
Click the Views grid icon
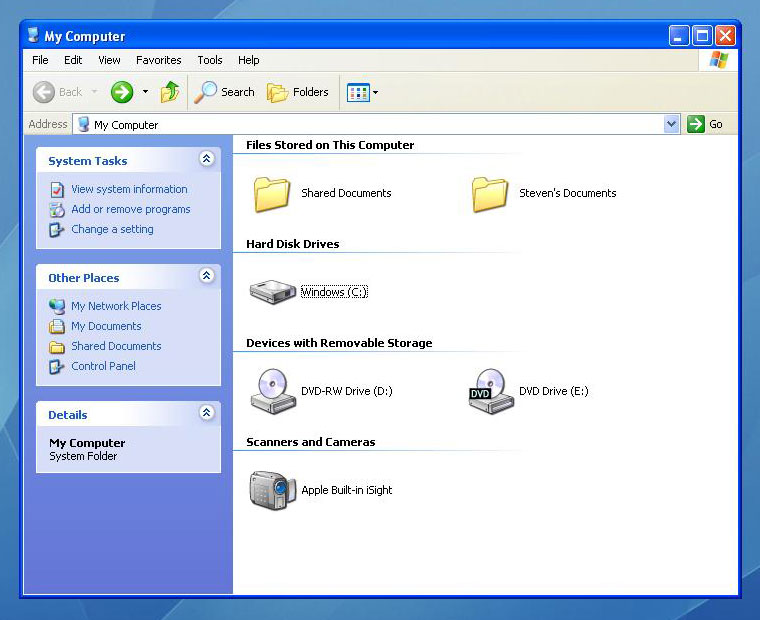coord(358,92)
